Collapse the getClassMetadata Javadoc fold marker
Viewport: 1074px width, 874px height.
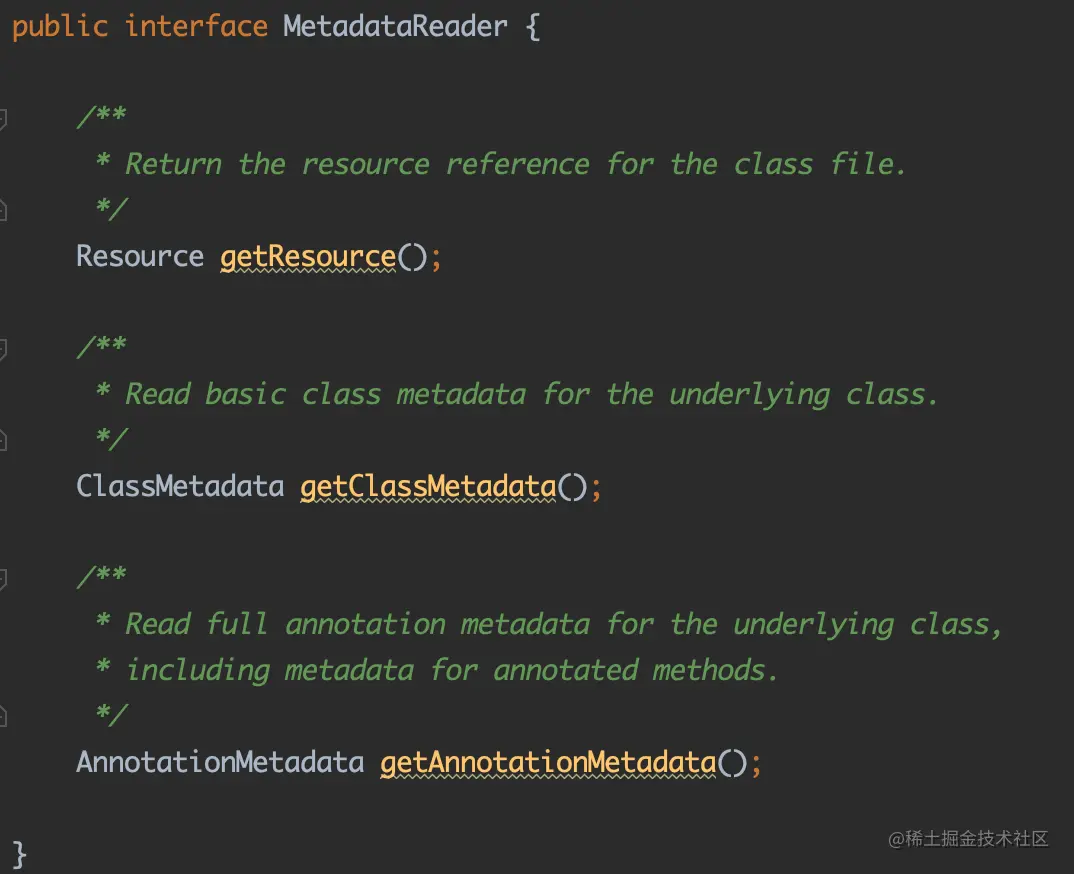3,349
